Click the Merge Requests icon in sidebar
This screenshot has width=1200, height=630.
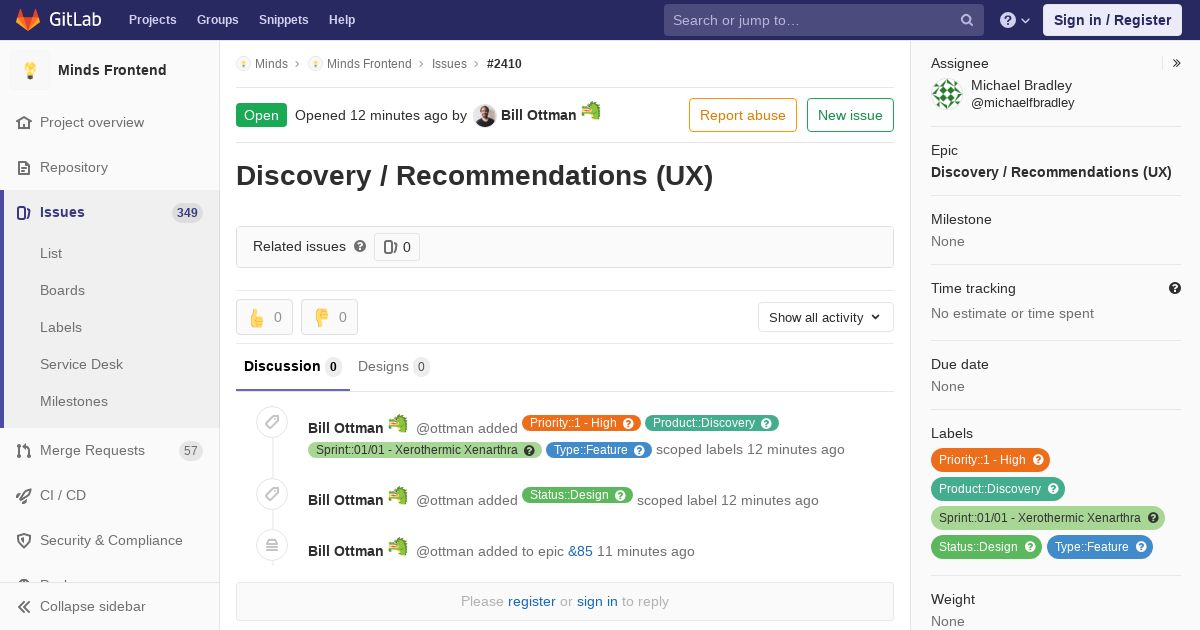(x=24, y=450)
